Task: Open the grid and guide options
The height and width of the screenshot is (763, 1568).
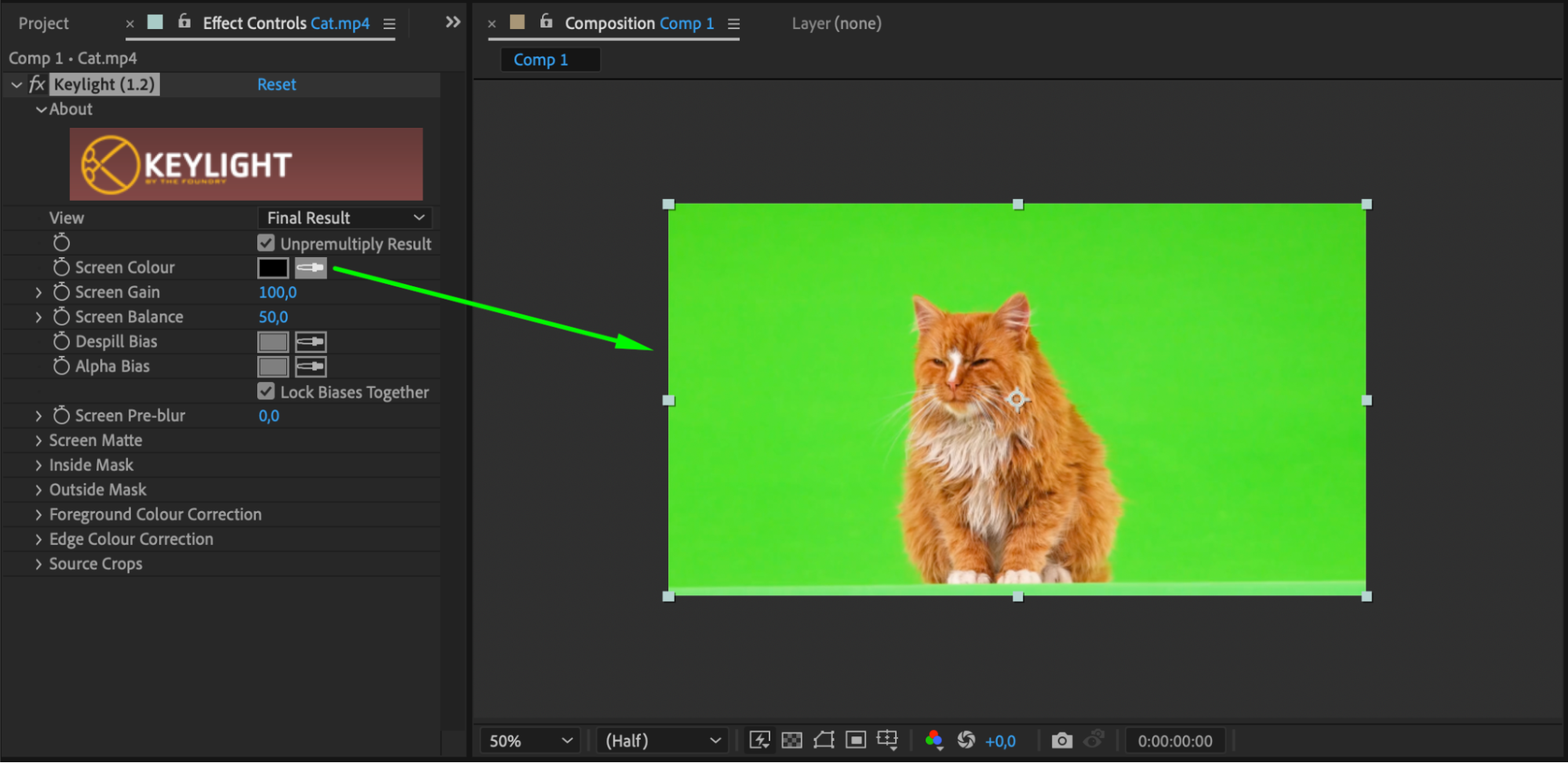Action: tap(887, 740)
